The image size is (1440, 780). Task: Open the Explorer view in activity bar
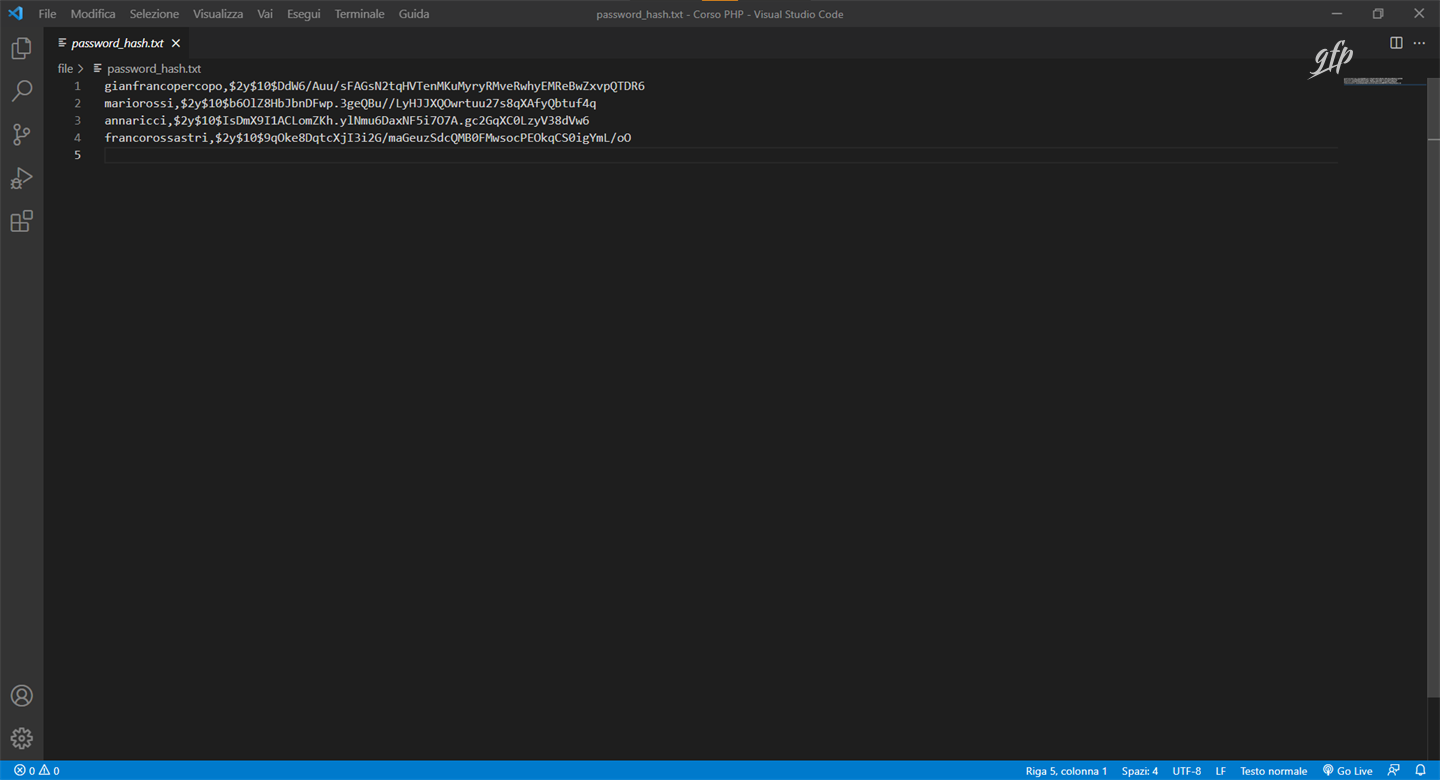click(21, 48)
